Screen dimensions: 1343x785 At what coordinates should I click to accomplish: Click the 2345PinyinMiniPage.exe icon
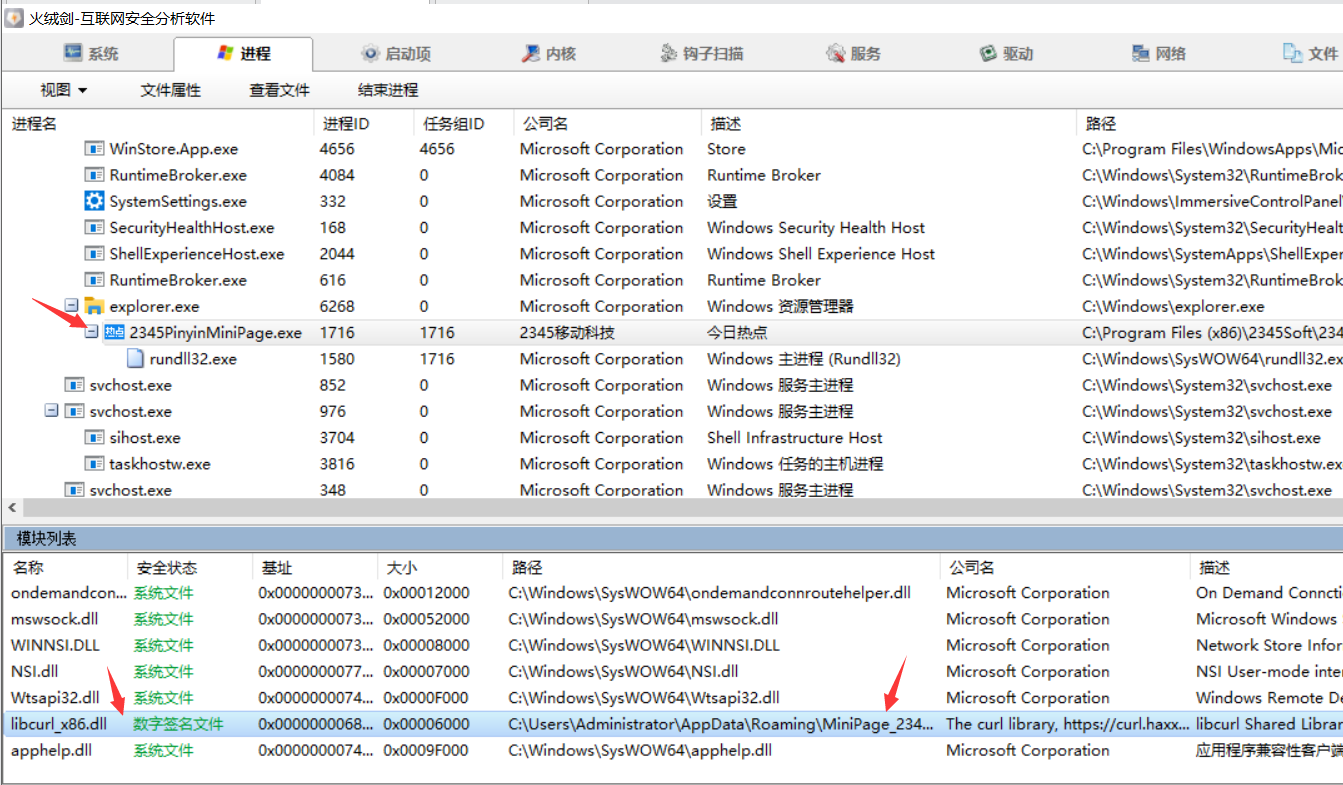coord(114,333)
